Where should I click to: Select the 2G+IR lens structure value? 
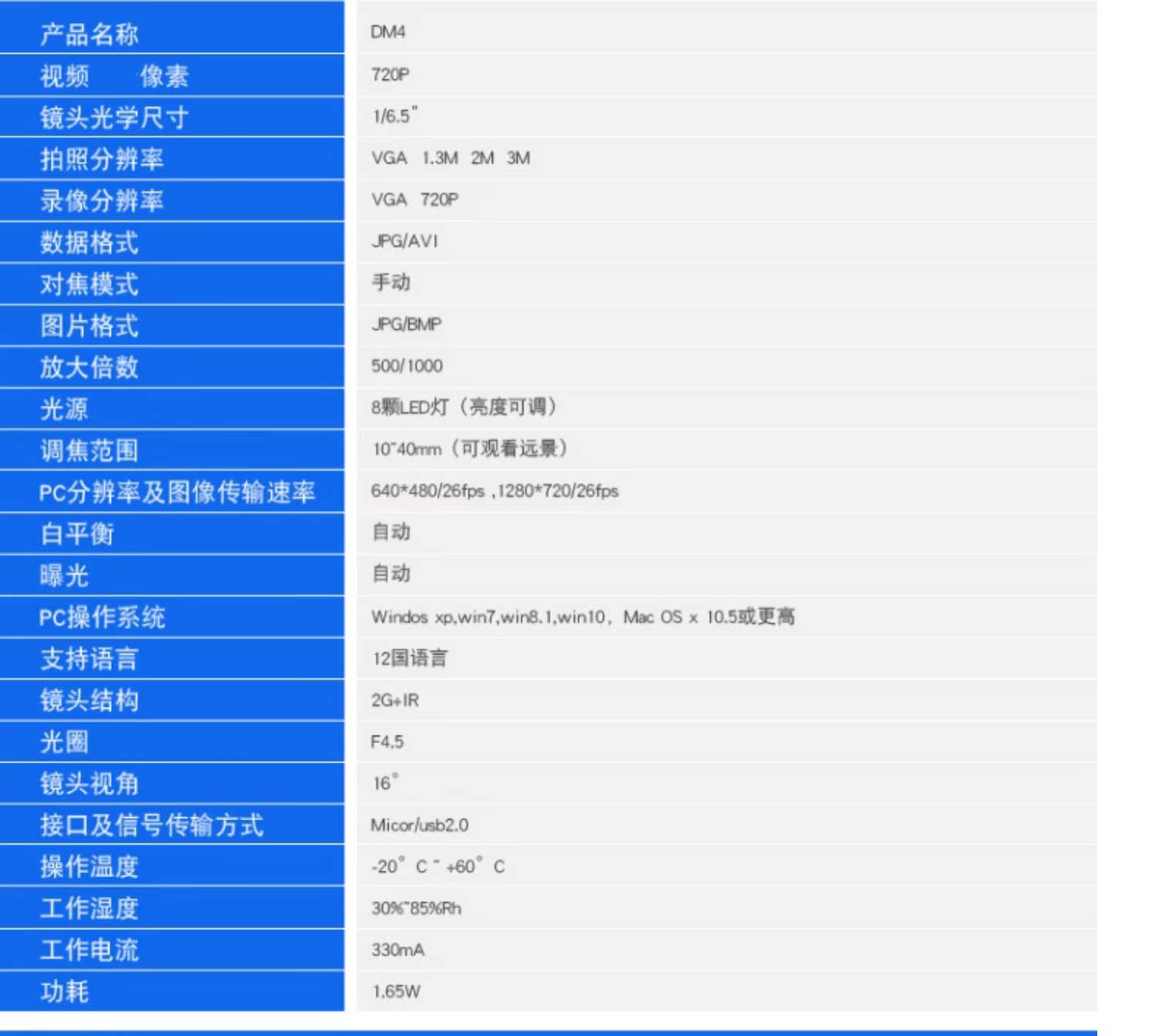tap(395, 700)
